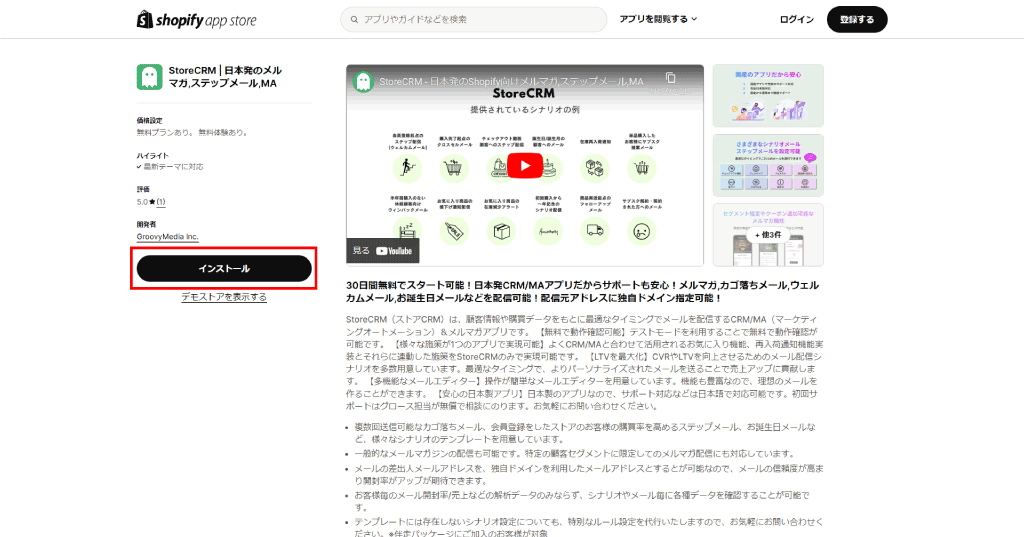Open the second screenshot thumbnail about シナリオメール
Image resolution: width=1024 pixels, height=537 pixels.
[767, 165]
